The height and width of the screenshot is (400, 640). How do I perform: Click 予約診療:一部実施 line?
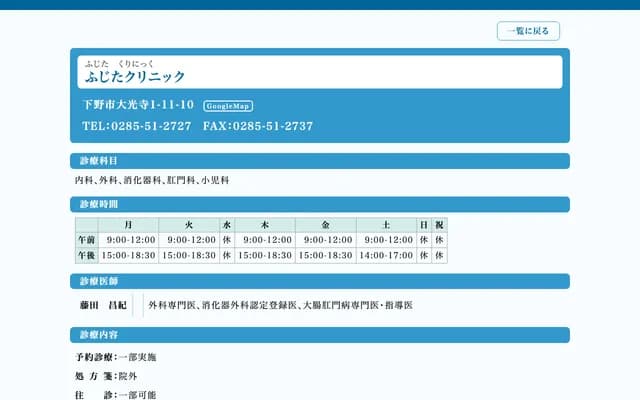click(x=116, y=357)
